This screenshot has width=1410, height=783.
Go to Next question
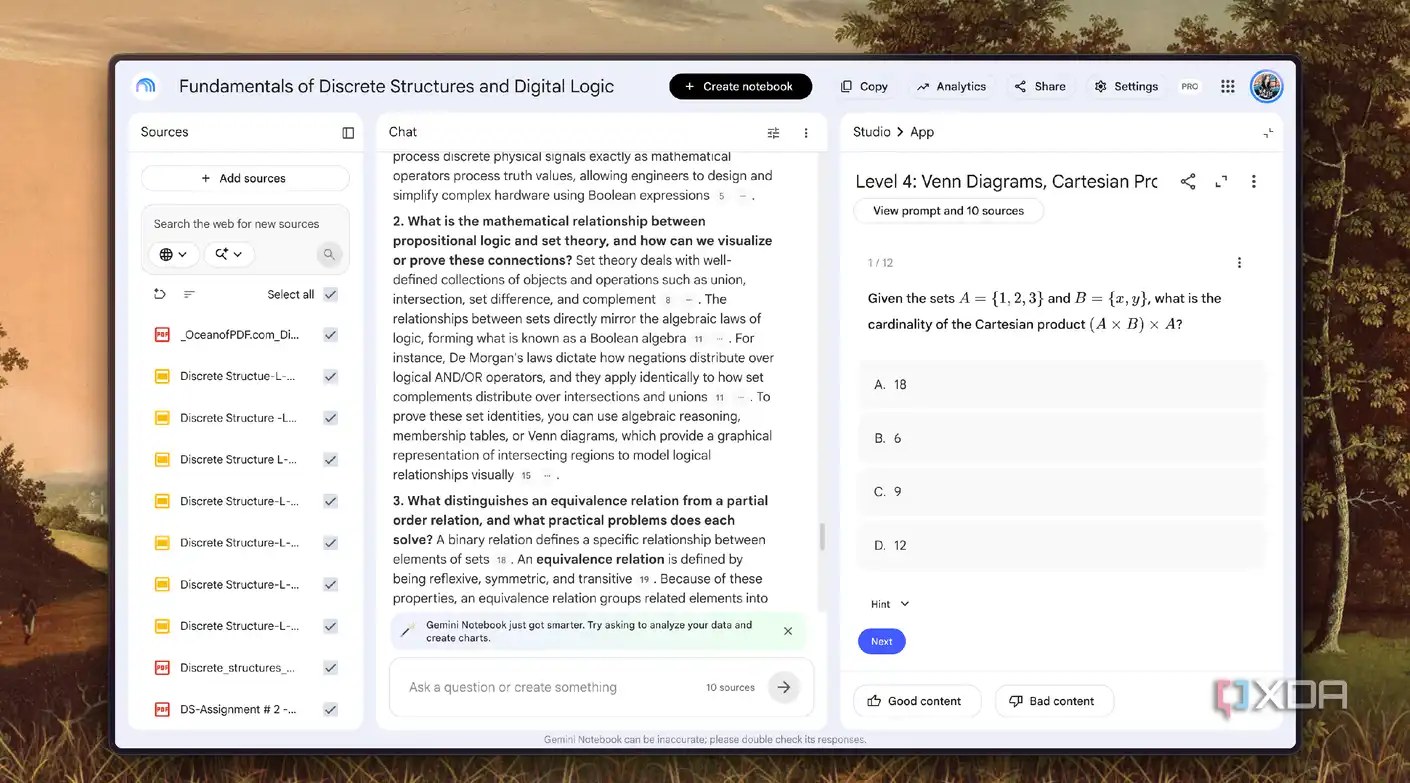point(881,641)
